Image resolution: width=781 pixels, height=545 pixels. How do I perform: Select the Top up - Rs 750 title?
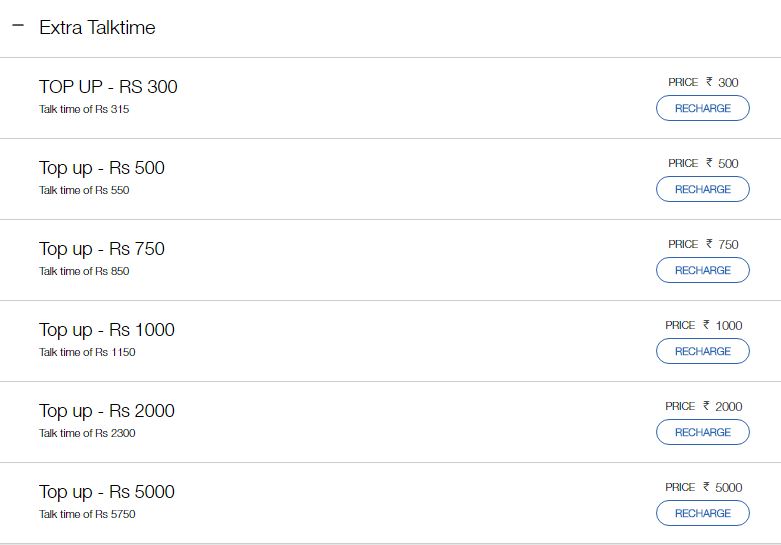102,249
